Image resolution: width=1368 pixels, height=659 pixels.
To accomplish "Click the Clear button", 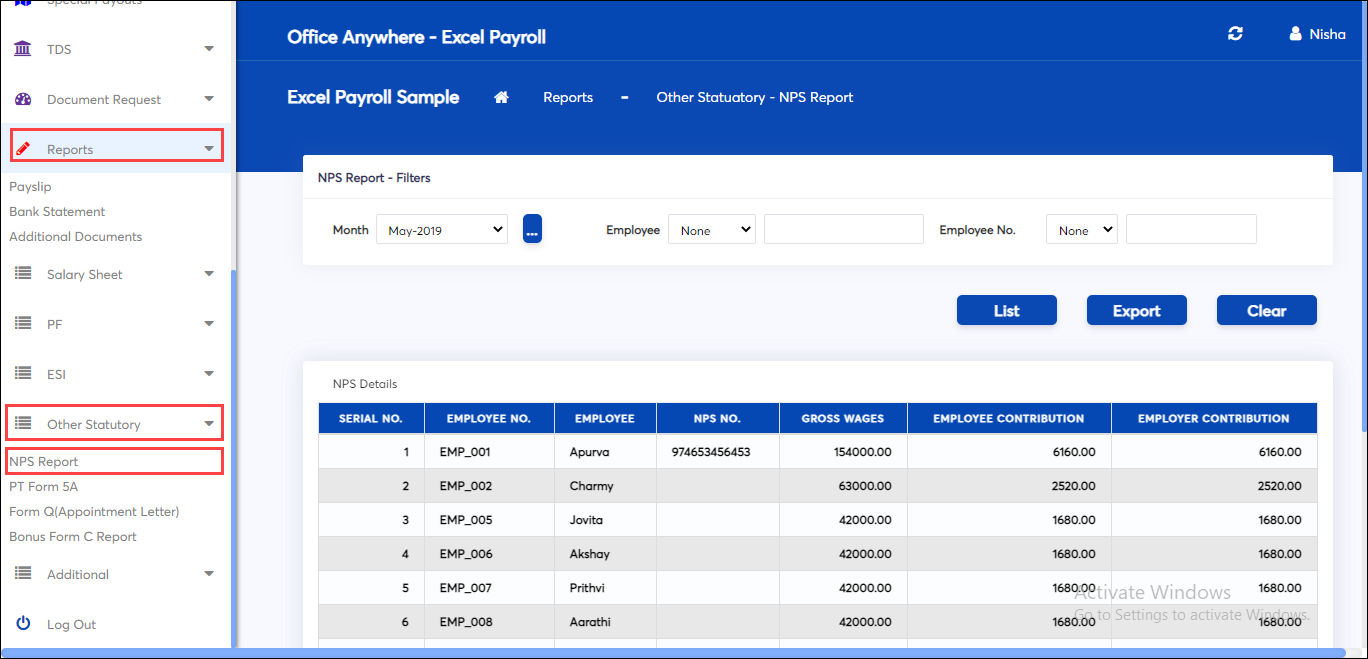I will [x=1267, y=310].
